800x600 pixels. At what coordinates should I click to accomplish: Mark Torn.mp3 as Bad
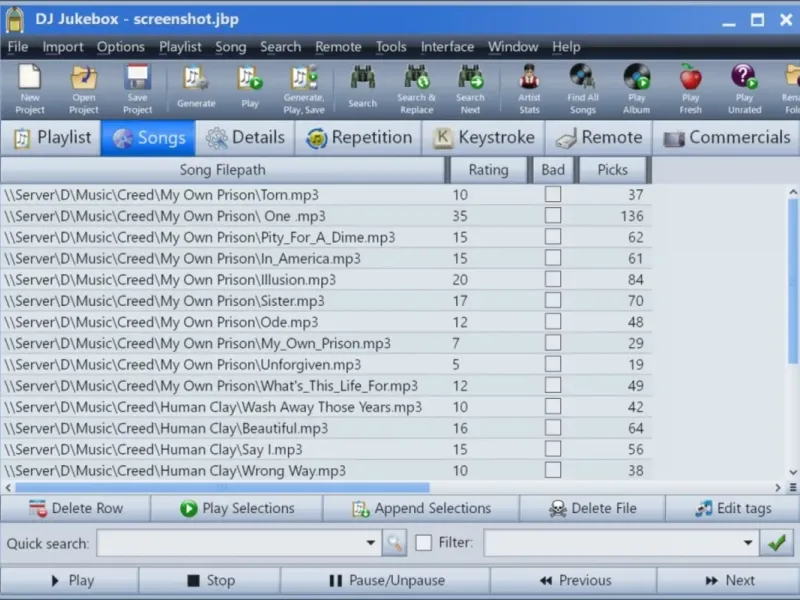(x=553, y=194)
